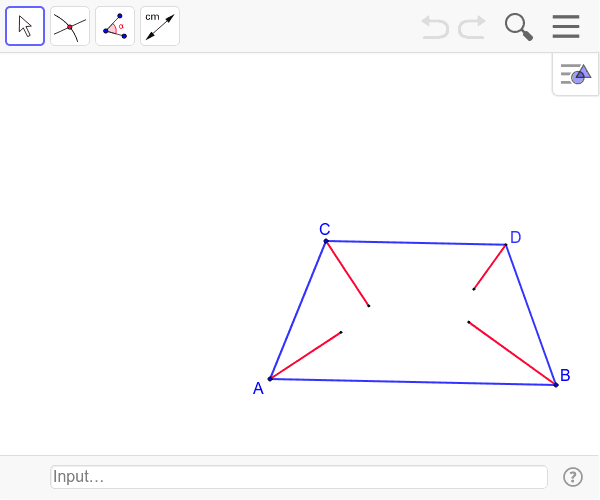
Task: Select point D of the trapezoid
Action: [x=506, y=245]
